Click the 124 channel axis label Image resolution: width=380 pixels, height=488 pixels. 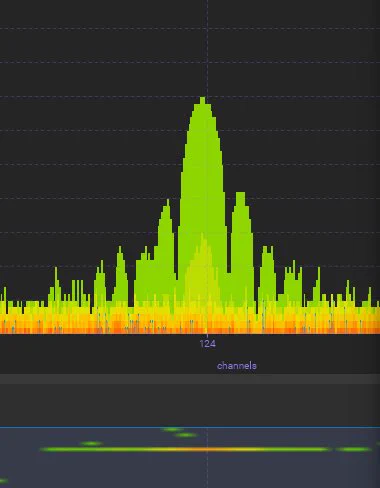coord(207,344)
